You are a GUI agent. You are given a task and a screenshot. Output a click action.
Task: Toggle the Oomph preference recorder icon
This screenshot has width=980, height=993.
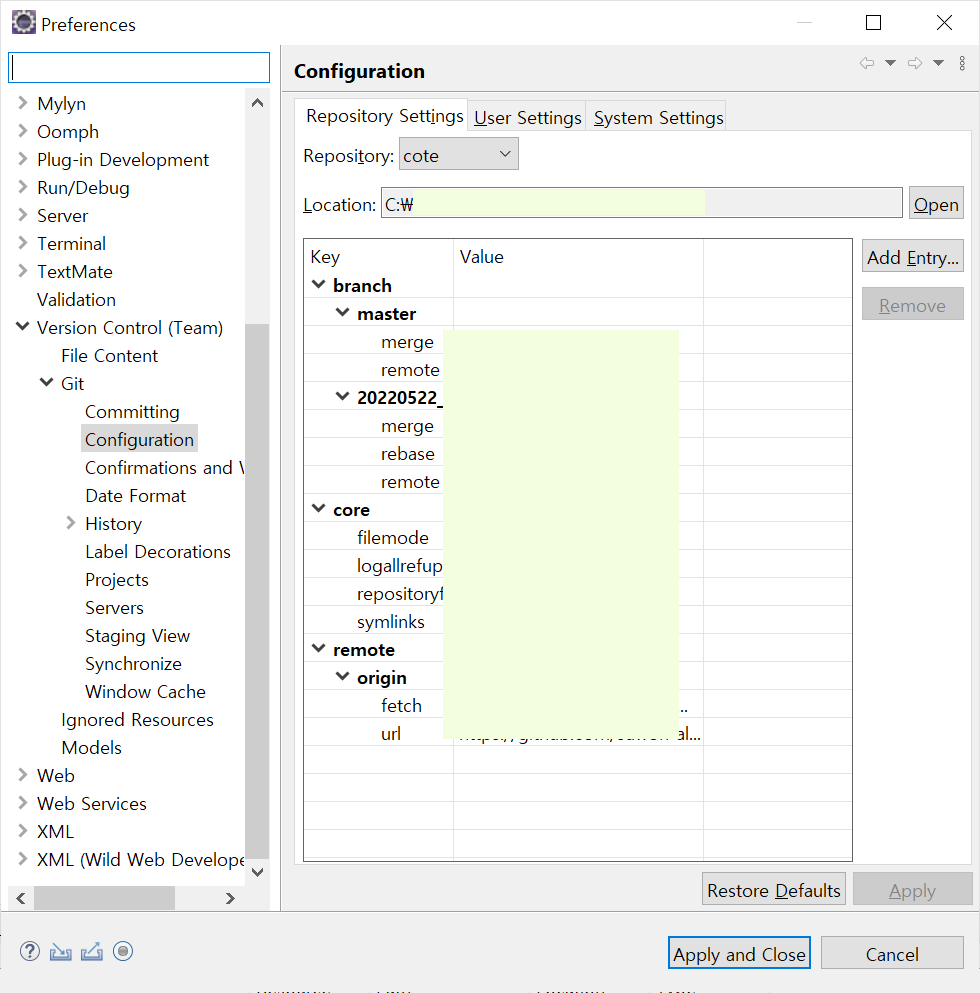pyautogui.click(x=123, y=951)
